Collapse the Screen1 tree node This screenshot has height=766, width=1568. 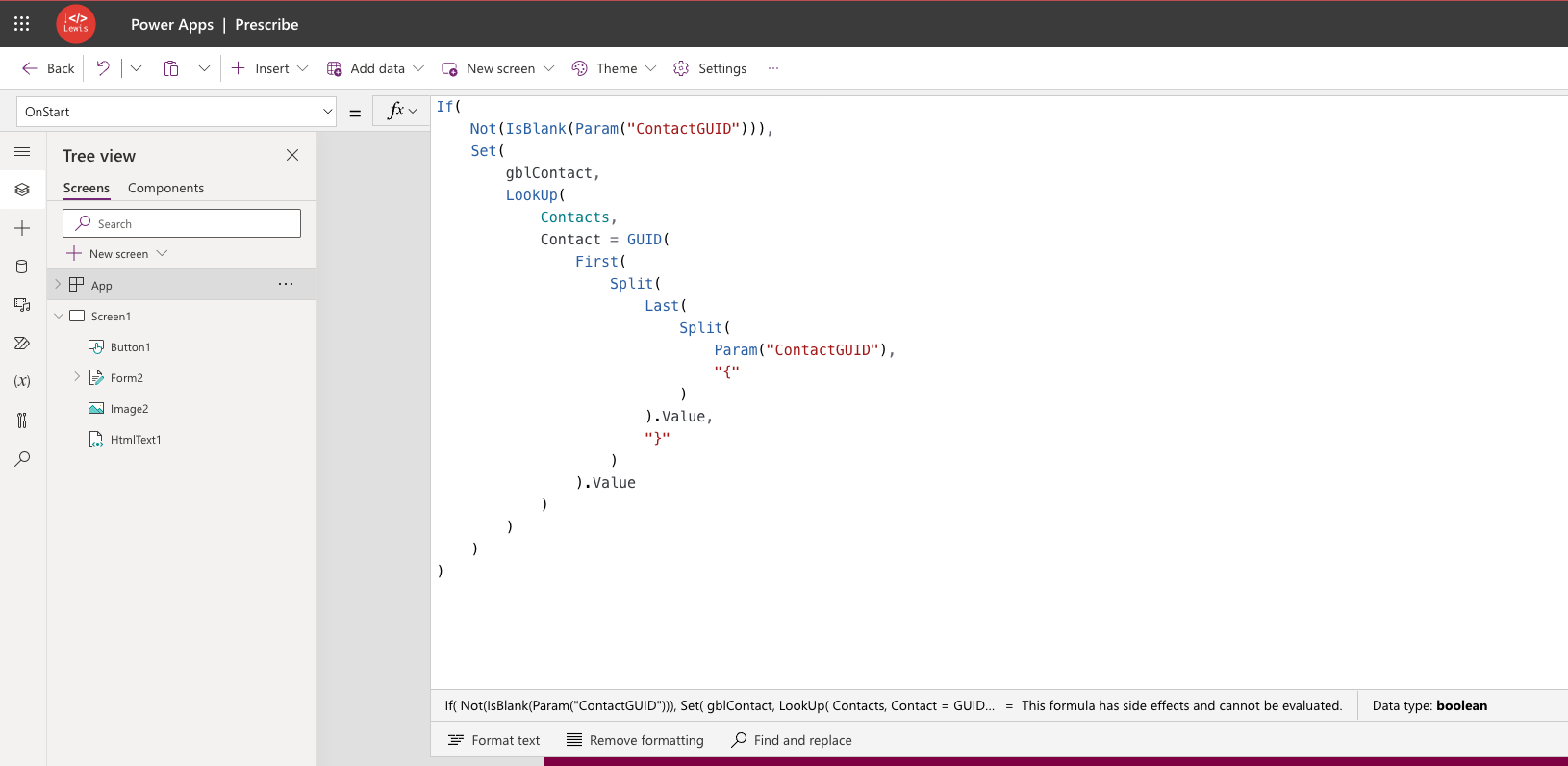coord(59,316)
